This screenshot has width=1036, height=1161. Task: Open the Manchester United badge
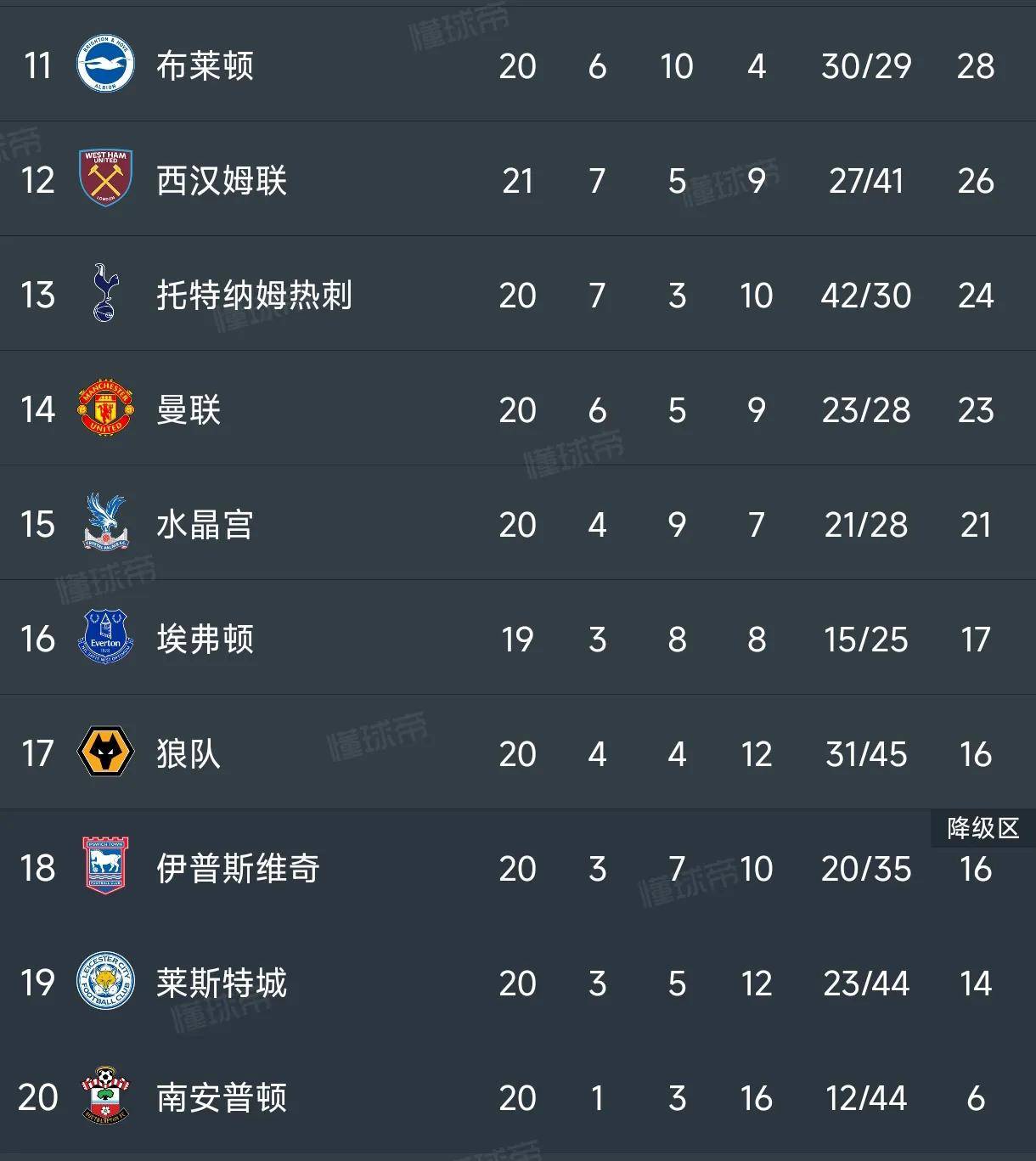105,408
